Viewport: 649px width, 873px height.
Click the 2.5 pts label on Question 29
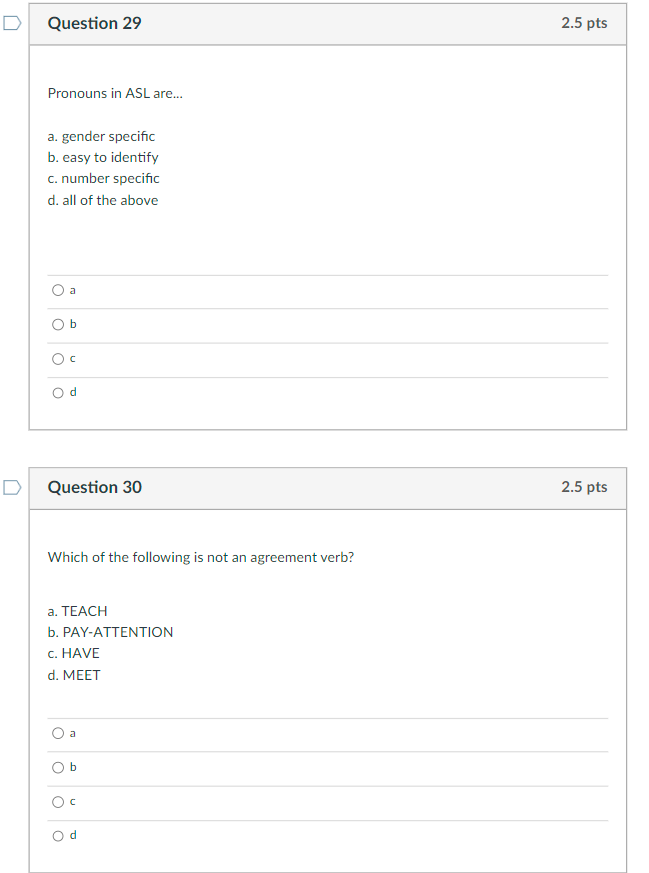(584, 23)
